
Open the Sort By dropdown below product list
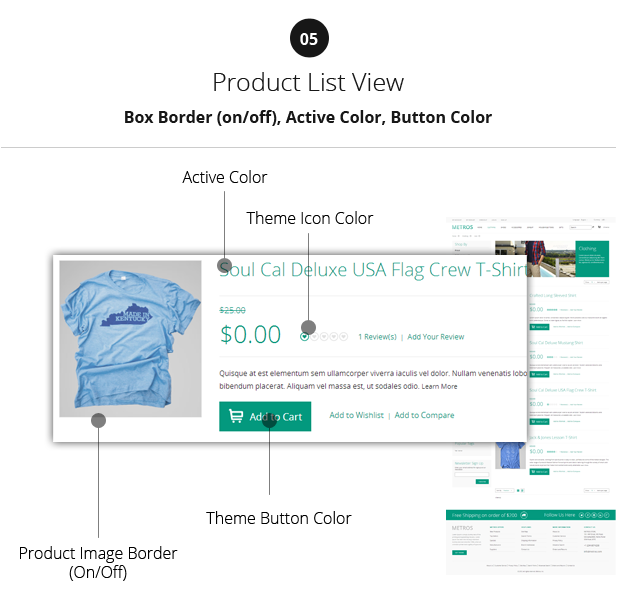tap(505, 491)
